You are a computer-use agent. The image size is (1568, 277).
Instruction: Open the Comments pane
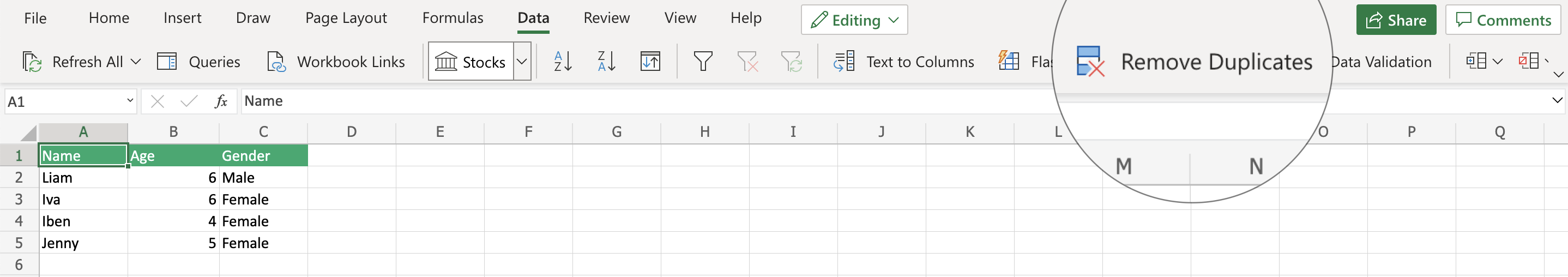point(1503,20)
